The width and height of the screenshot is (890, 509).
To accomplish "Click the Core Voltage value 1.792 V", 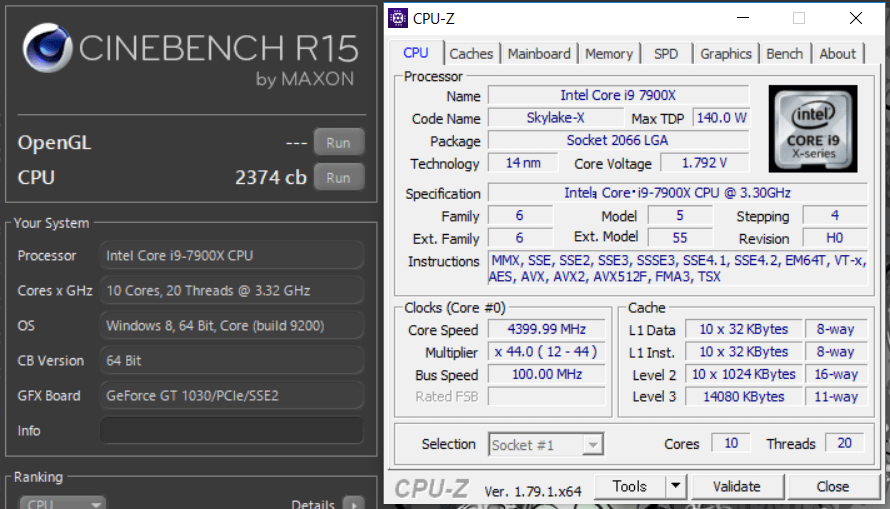I will tap(704, 163).
